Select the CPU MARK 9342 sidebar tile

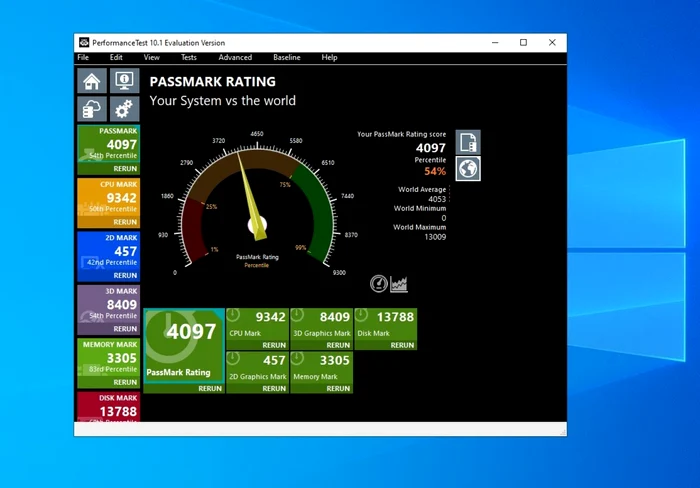(x=108, y=197)
